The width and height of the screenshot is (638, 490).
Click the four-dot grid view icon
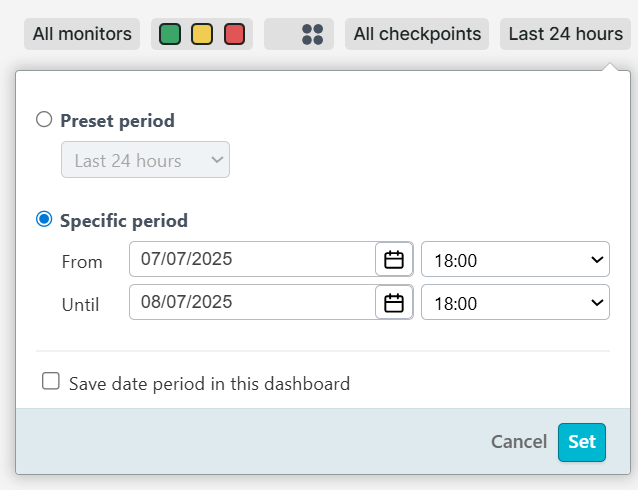[312, 34]
